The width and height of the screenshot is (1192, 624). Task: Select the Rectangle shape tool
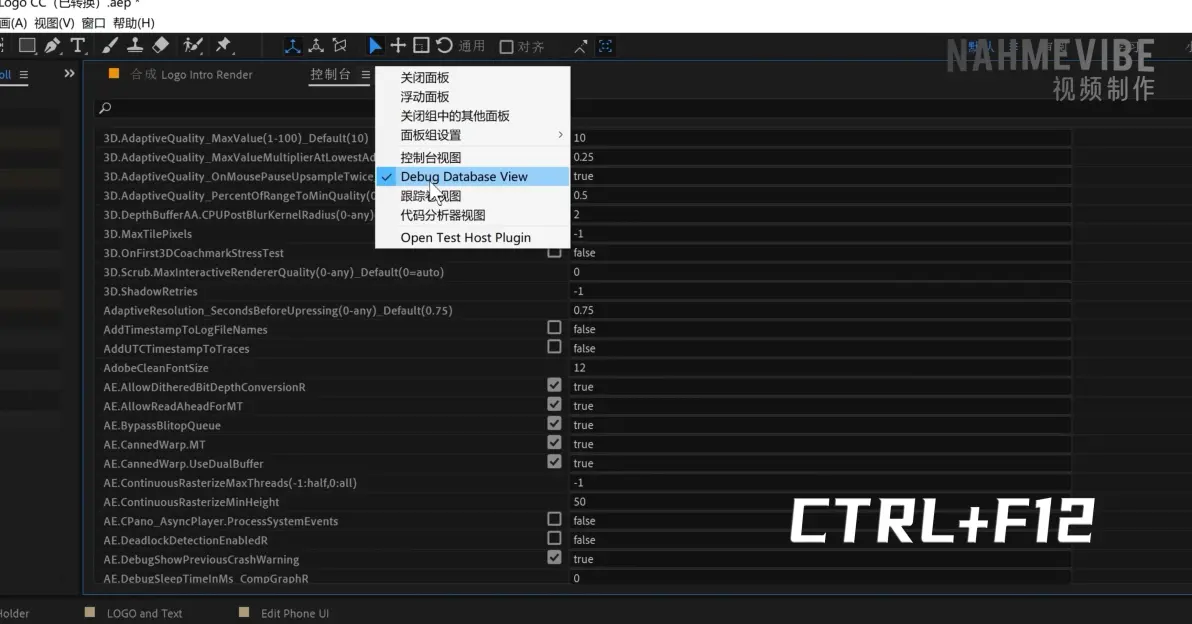tap(28, 46)
